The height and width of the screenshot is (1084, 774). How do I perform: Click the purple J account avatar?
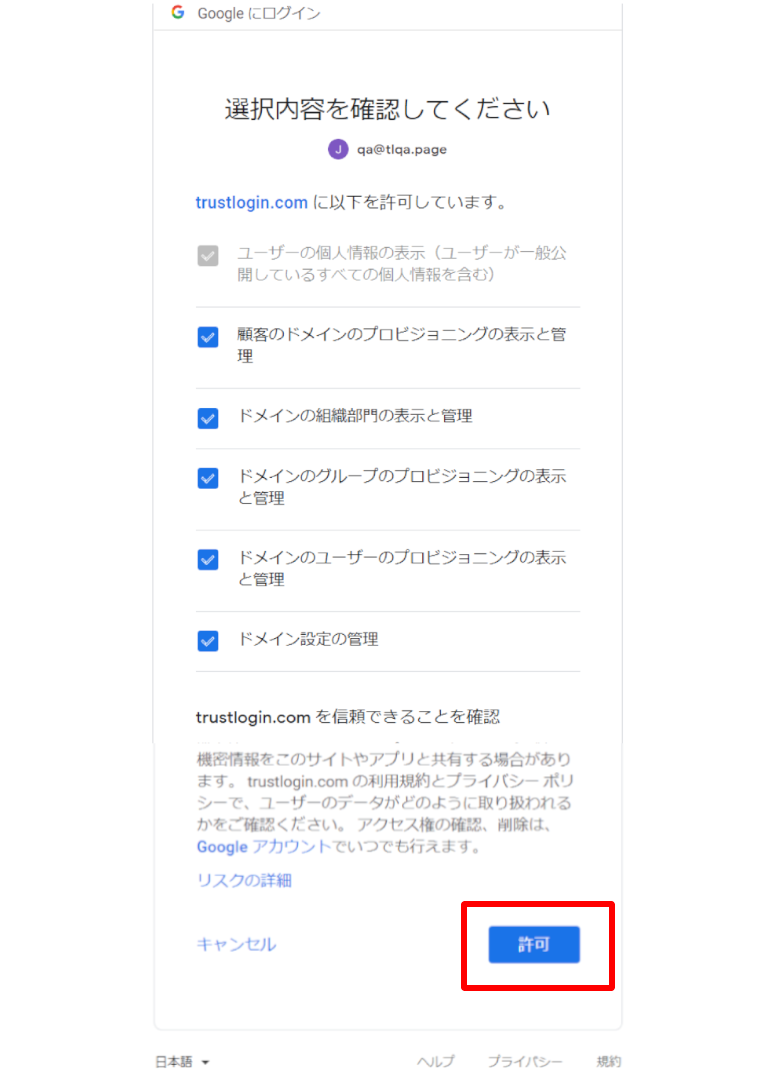(338, 149)
